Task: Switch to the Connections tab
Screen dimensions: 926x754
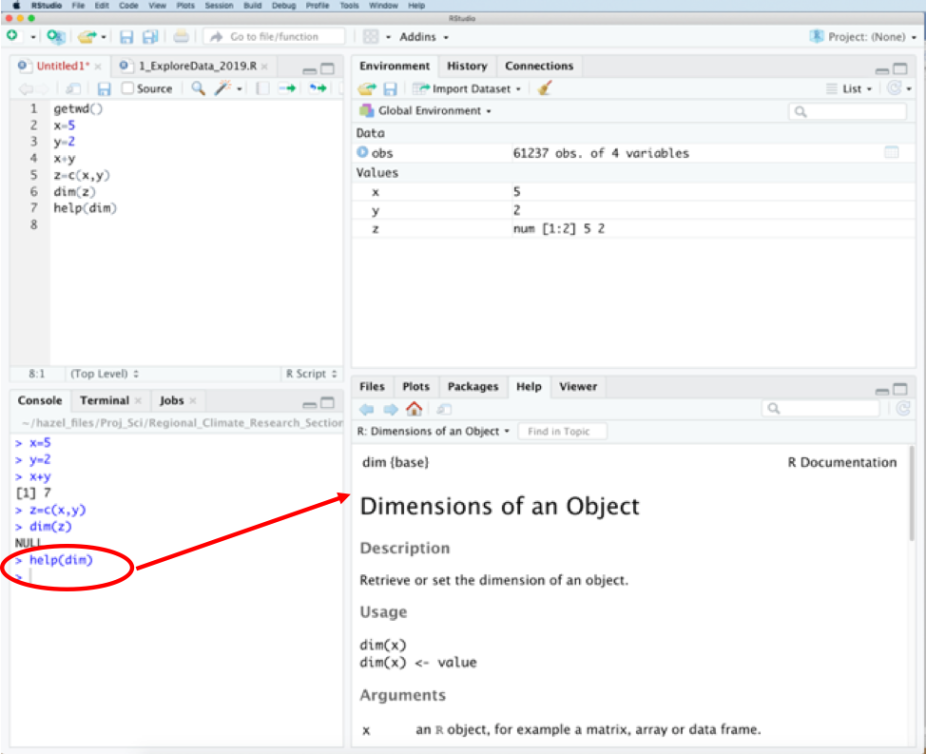Action: (x=539, y=66)
